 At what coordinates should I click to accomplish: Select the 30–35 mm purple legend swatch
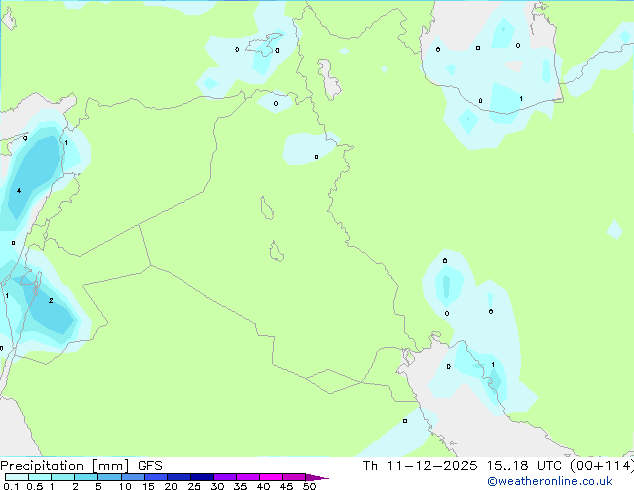pos(225,477)
